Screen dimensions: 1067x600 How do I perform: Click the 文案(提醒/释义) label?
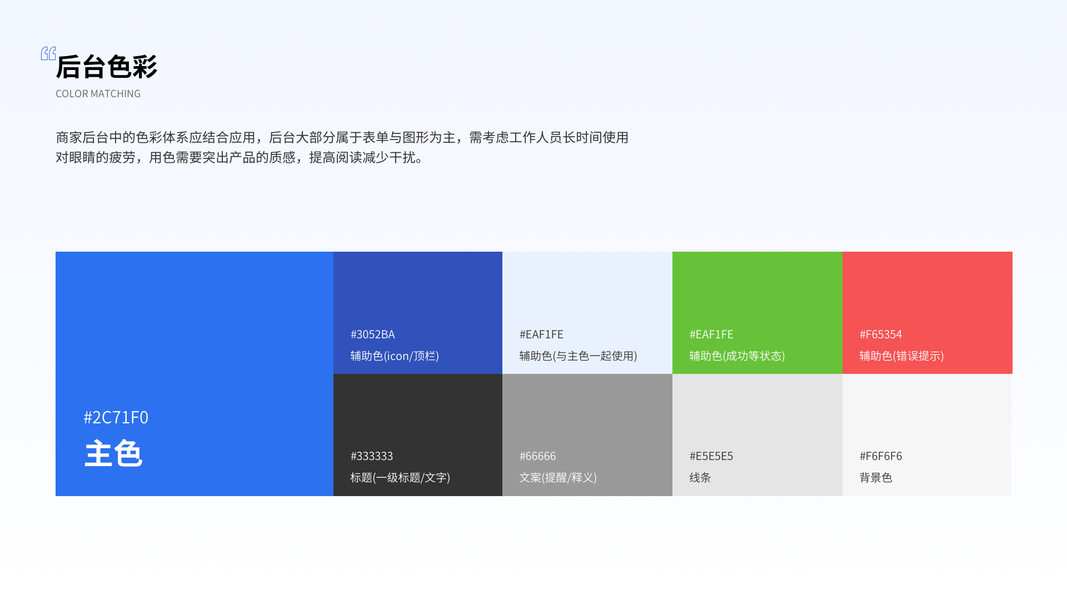(x=558, y=478)
